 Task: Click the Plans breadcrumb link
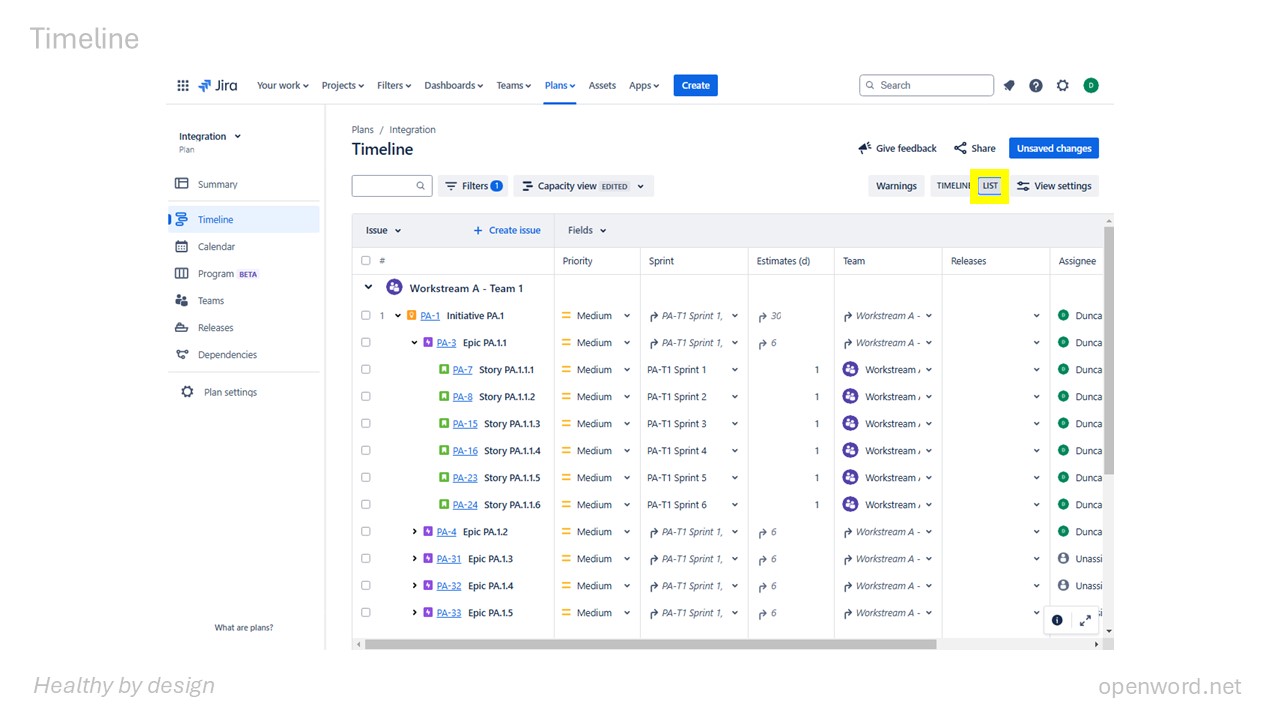(362, 130)
